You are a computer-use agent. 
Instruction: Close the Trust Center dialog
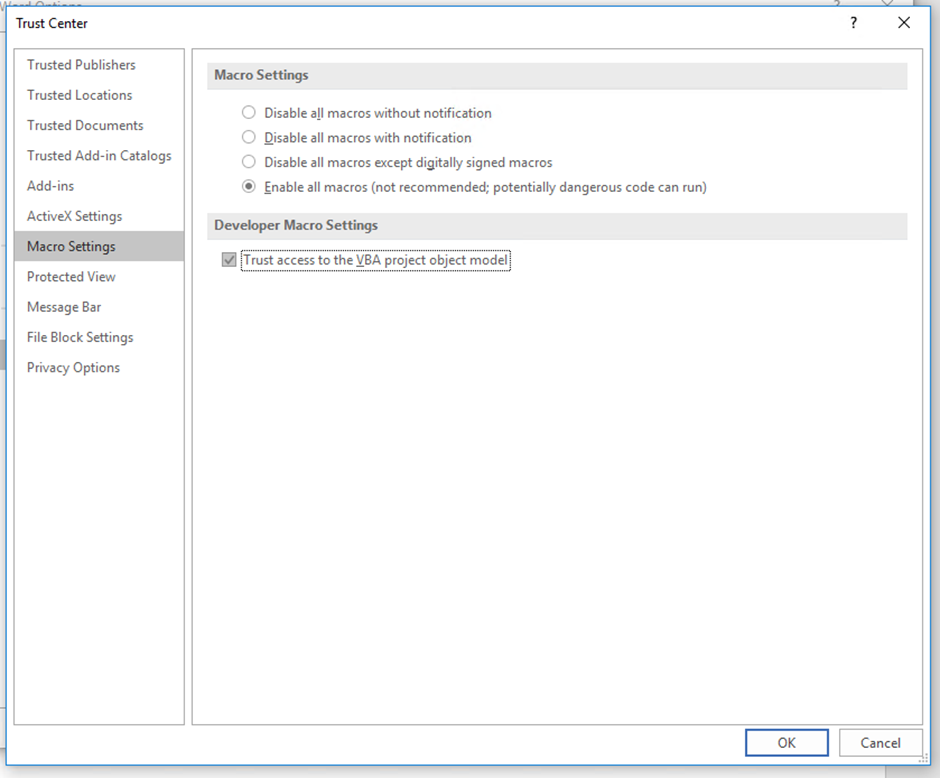pos(903,23)
